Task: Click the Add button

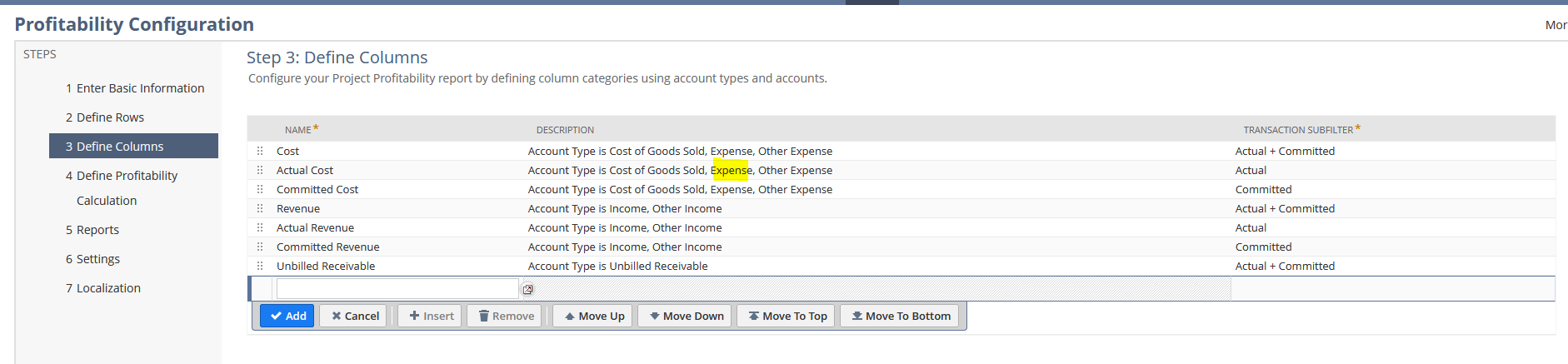Action: click(287, 316)
